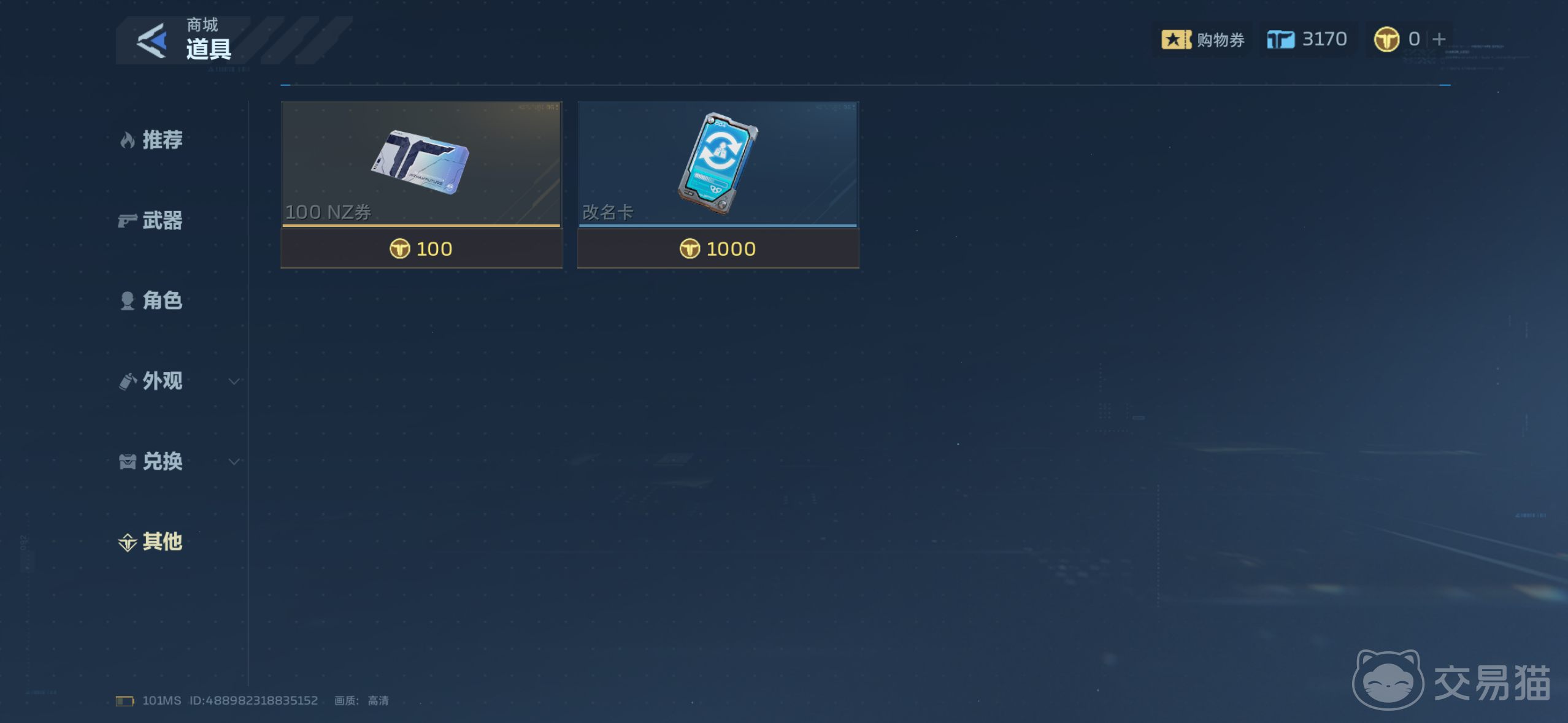Screen dimensions: 1568x723
Task: Open the 100 NZ券 item card image
Action: [x=421, y=164]
